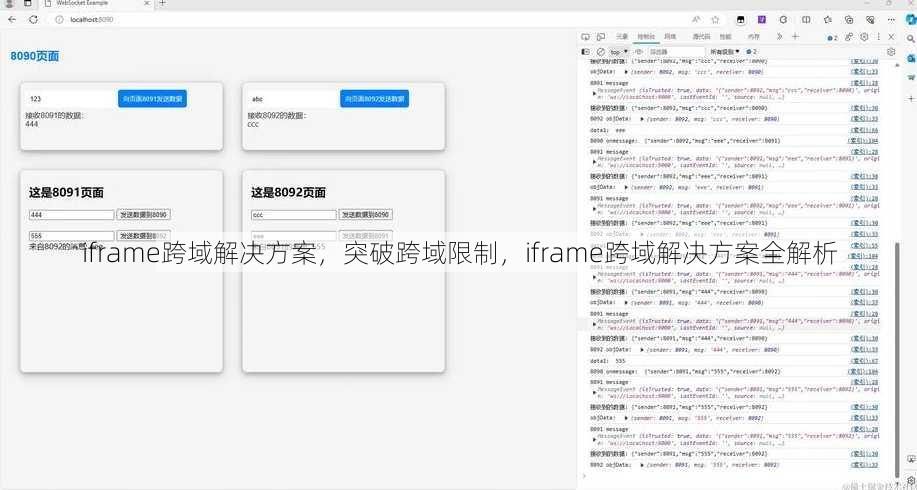
Task: Add page to favorites star icon
Action: [715, 19]
